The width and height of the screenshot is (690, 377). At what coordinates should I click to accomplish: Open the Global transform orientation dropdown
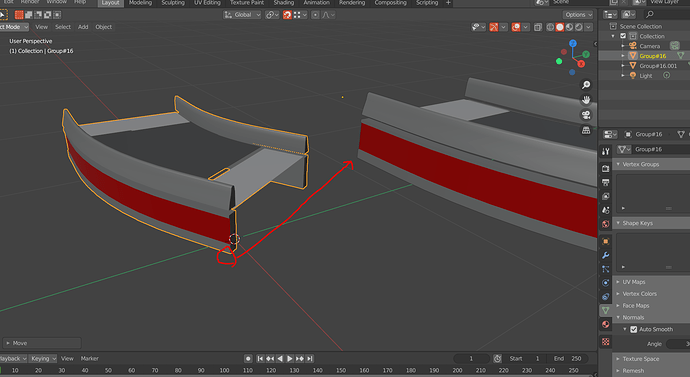coord(242,15)
